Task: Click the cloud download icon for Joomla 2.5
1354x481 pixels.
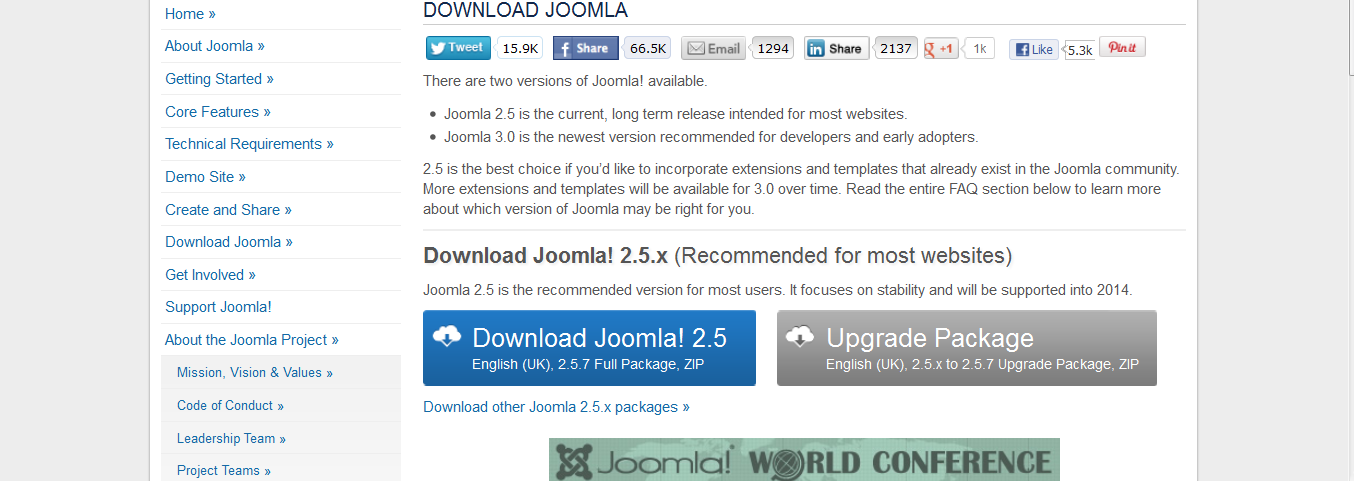Action: (x=446, y=337)
